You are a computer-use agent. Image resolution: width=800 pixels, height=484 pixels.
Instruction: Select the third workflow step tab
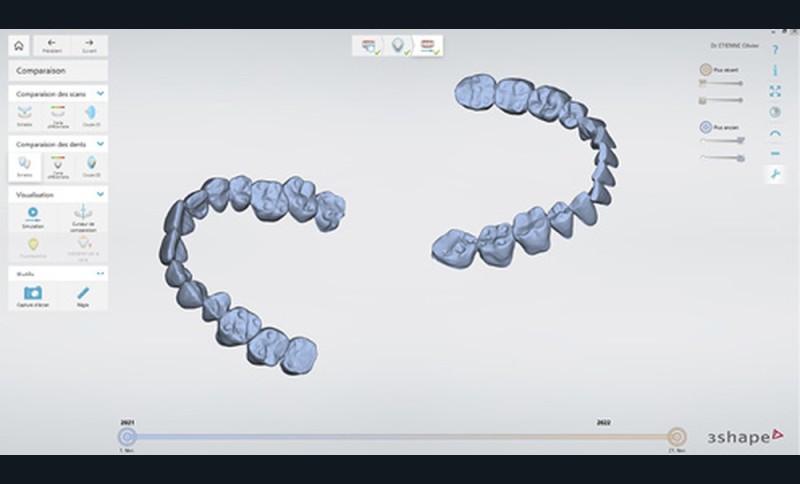click(x=428, y=46)
